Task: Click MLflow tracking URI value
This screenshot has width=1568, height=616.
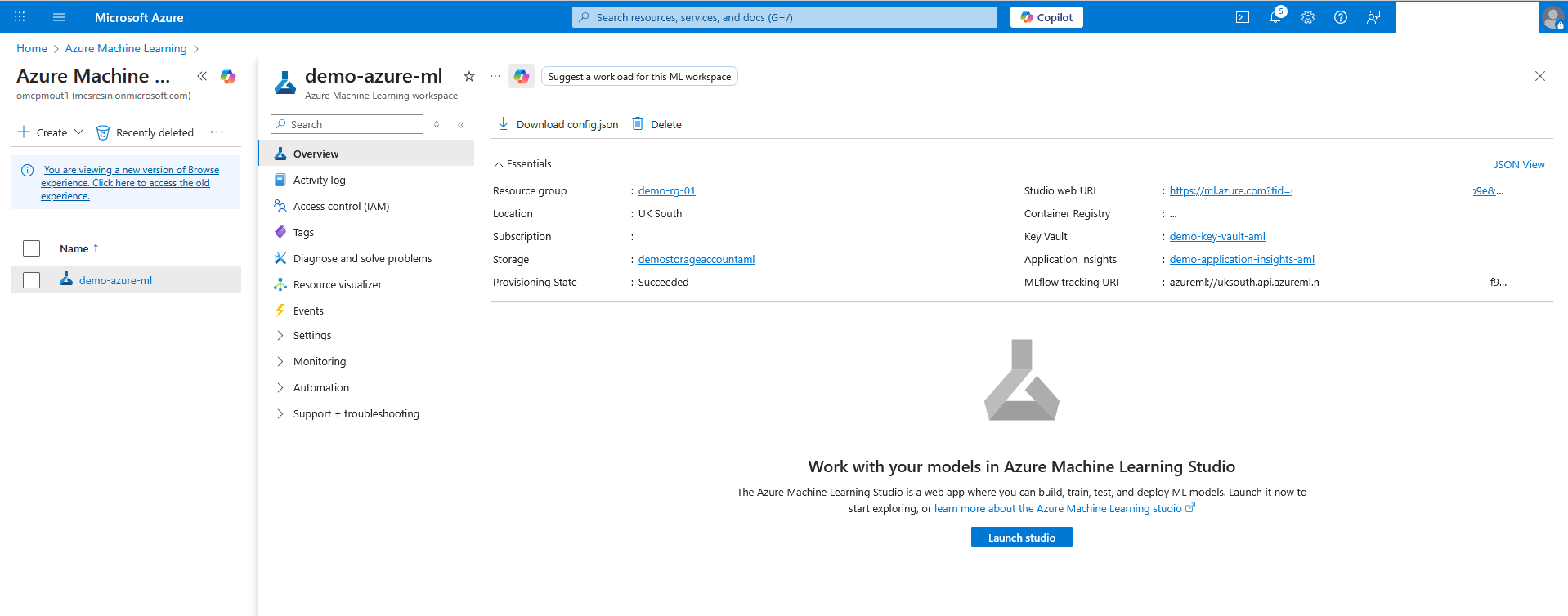Action: pyautogui.click(x=1244, y=282)
